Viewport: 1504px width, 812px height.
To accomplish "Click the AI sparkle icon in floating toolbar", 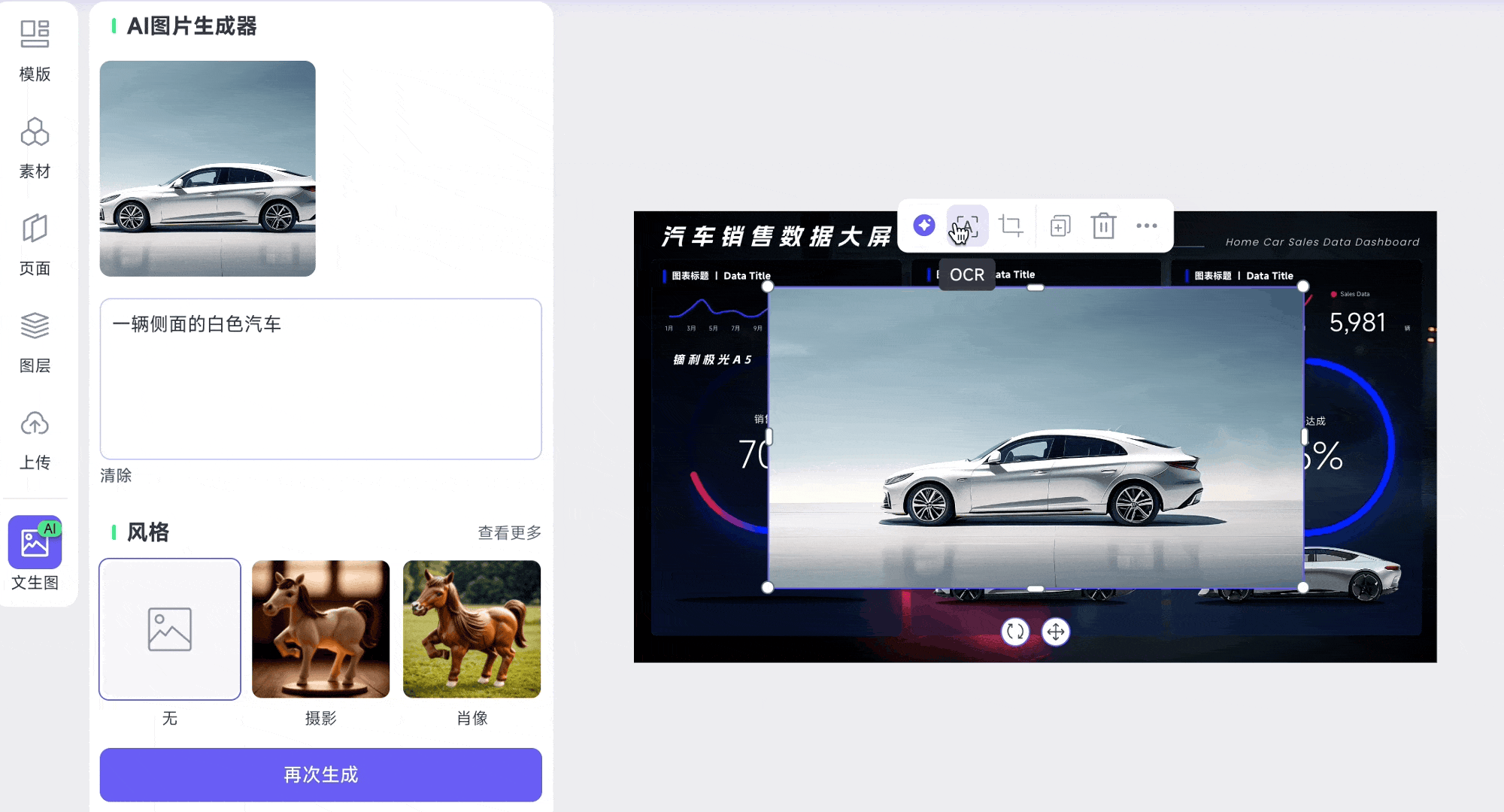I will pyautogui.click(x=924, y=226).
